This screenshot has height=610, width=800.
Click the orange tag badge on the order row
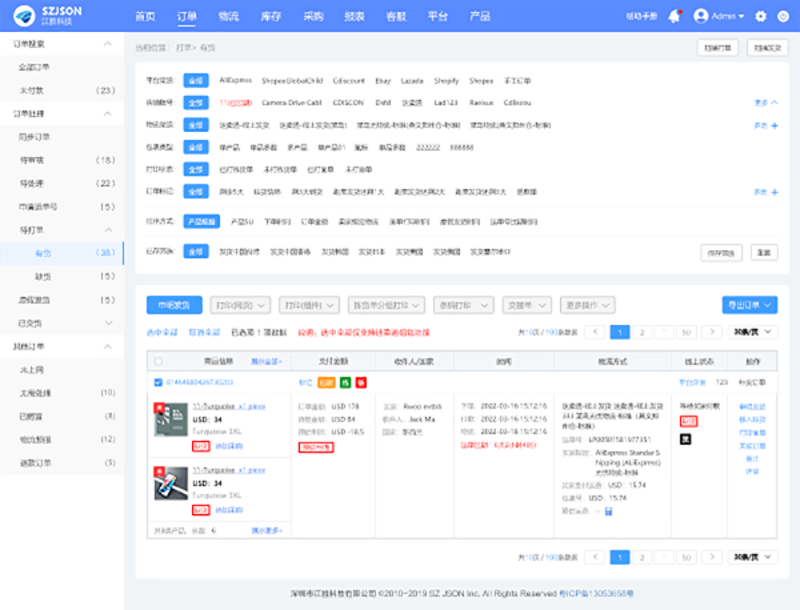(x=326, y=383)
